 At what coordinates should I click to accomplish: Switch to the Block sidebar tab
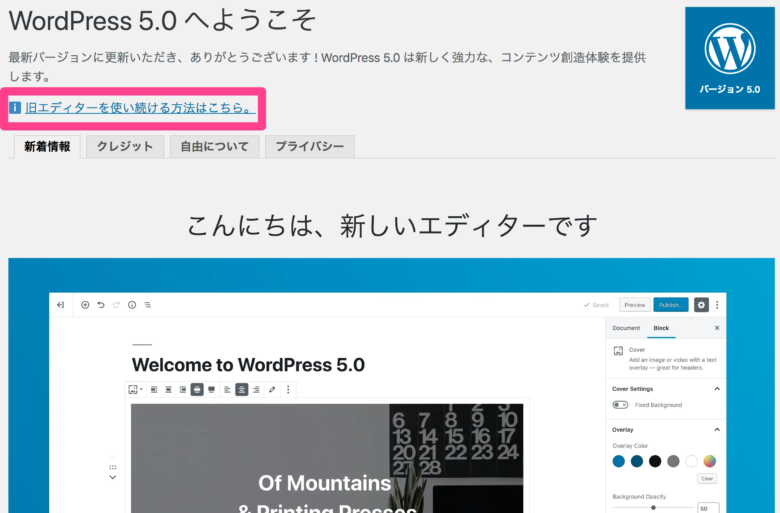pos(661,328)
